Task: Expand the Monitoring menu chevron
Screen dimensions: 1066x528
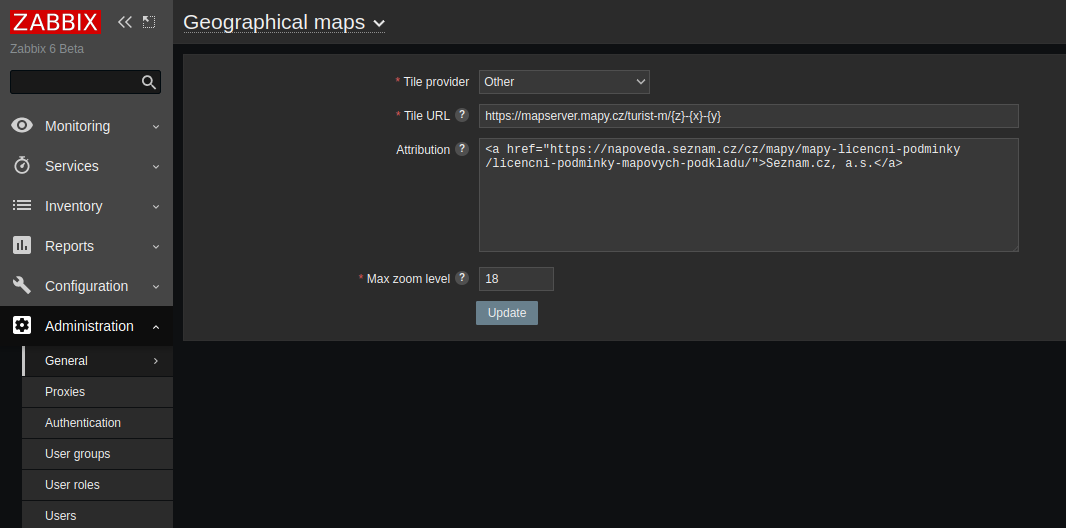Action: click(156, 126)
